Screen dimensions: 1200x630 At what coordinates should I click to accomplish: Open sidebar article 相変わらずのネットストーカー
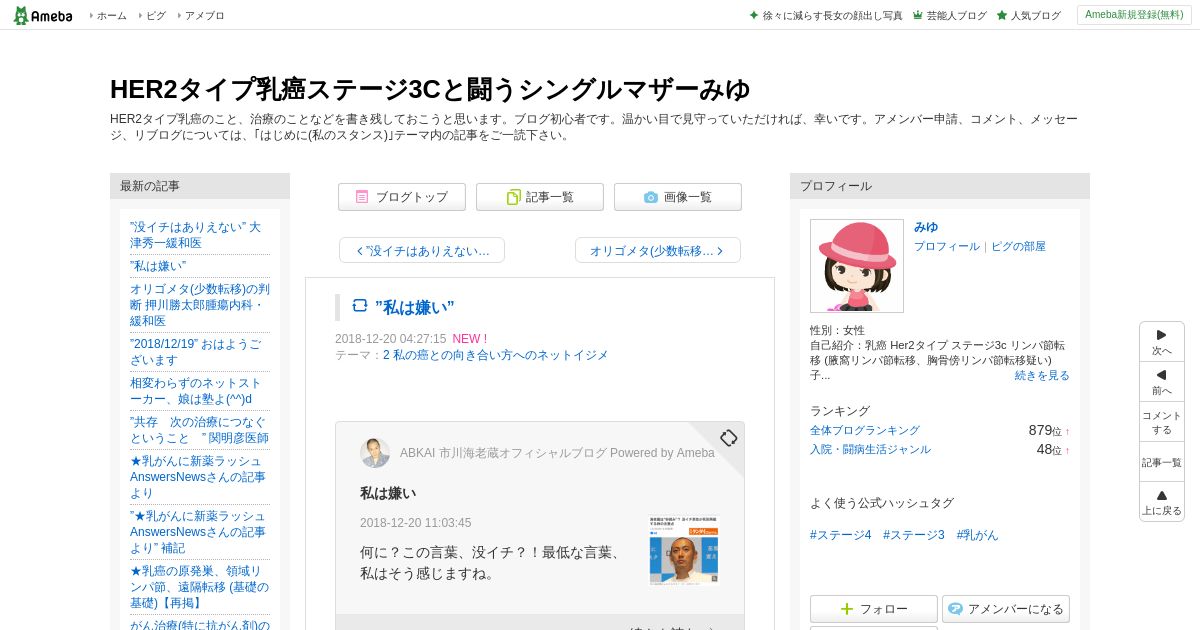tap(199, 391)
